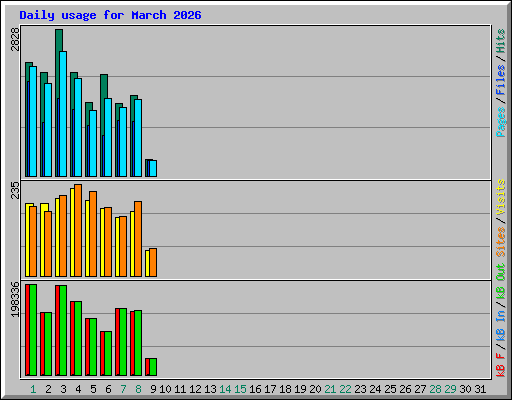Viewport: 512px width, 400px height.
Task: Click the 'Daily usage for March 2026' title
Action: click(110, 15)
